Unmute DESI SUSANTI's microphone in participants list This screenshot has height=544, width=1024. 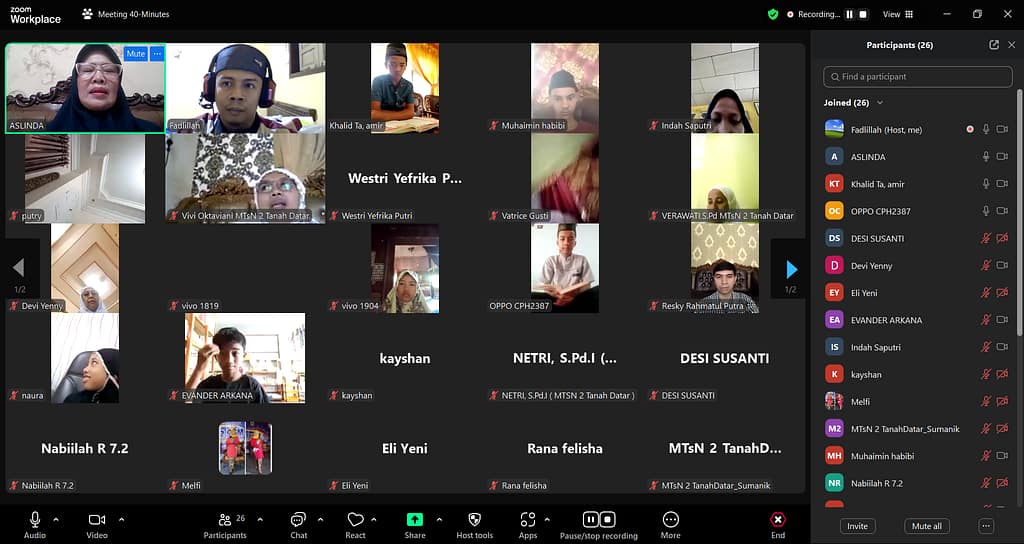(985, 238)
